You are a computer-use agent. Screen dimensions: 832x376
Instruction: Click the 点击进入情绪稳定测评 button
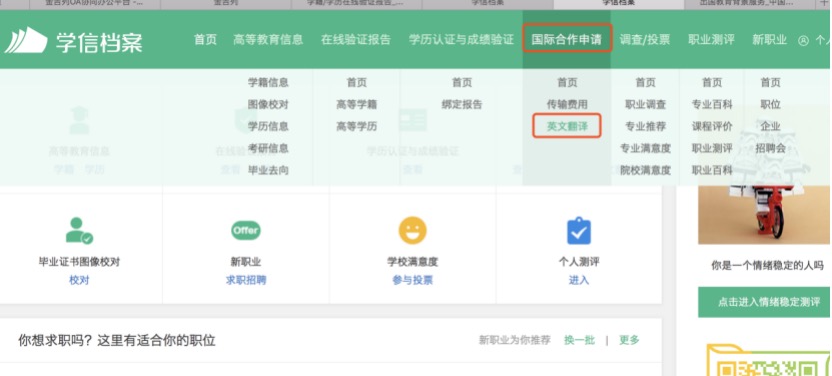point(765,302)
